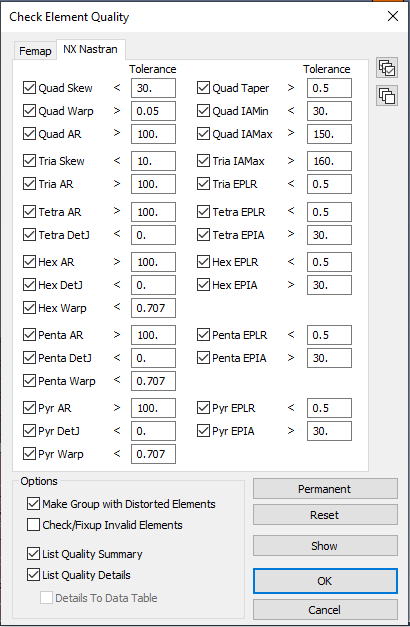Uncheck Pyr DetJ
This screenshot has width=410, height=627.
(29, 431)
